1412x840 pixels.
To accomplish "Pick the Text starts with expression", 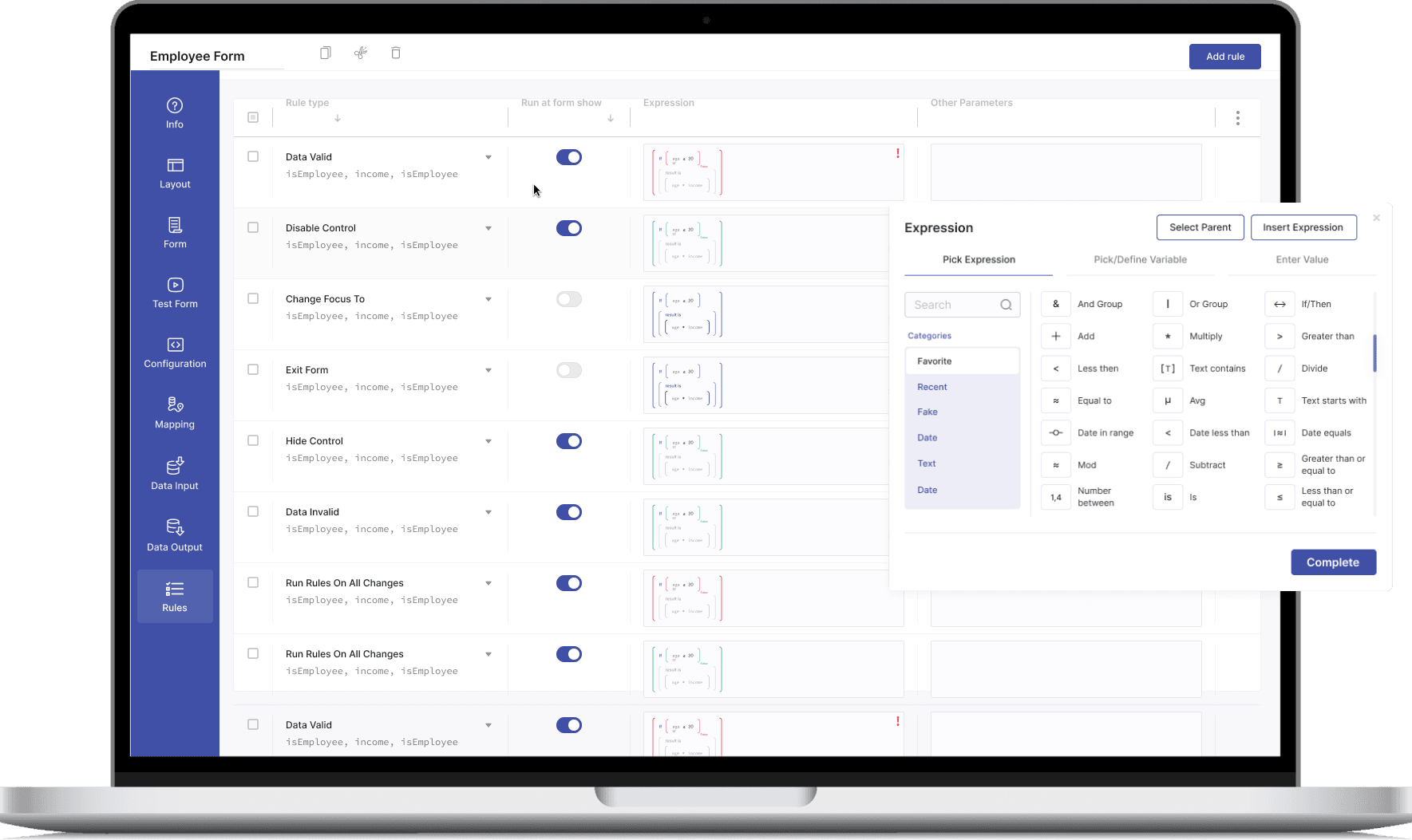I will coord(1315,400).
